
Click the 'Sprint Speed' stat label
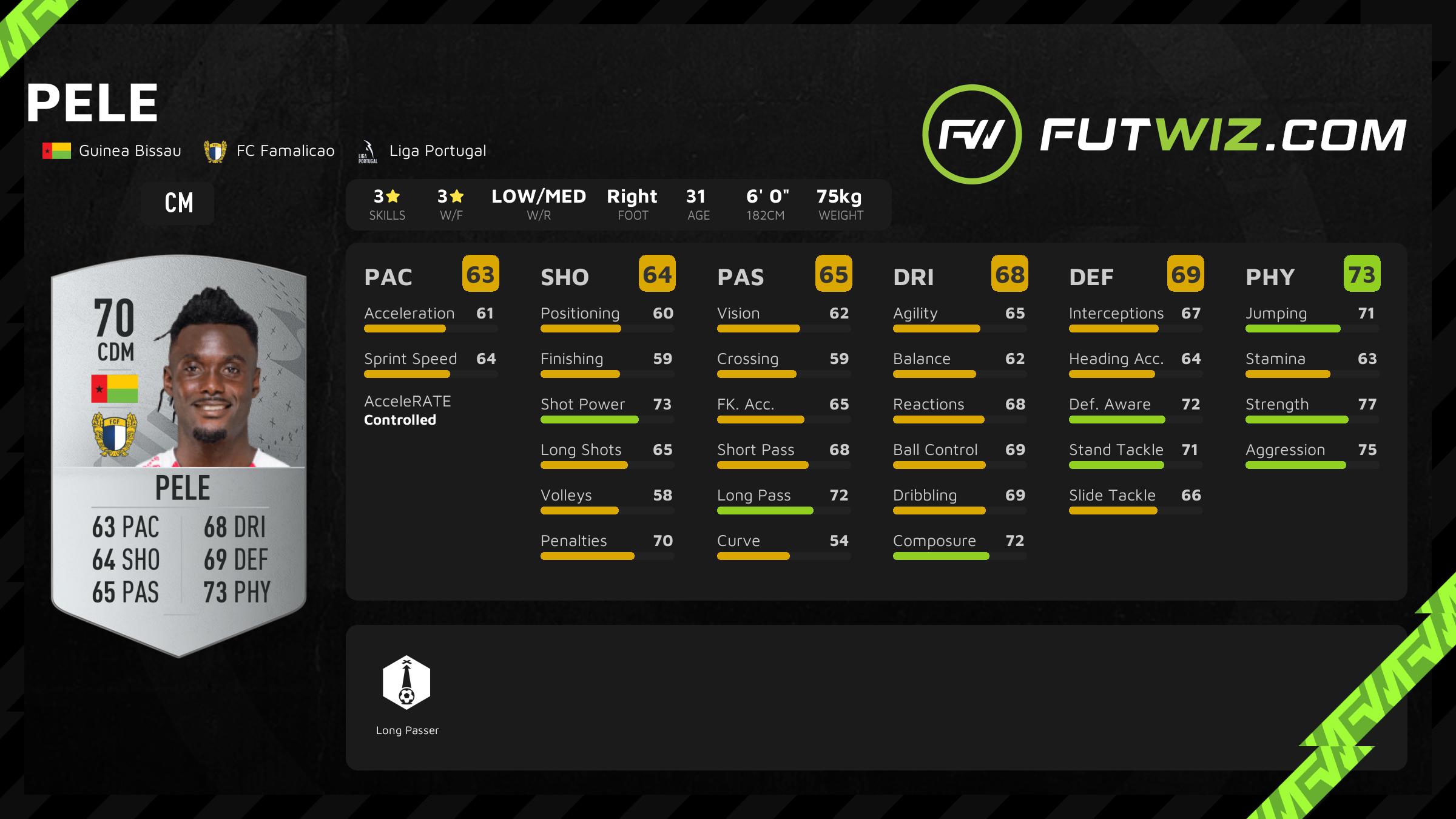coord(411,359)
